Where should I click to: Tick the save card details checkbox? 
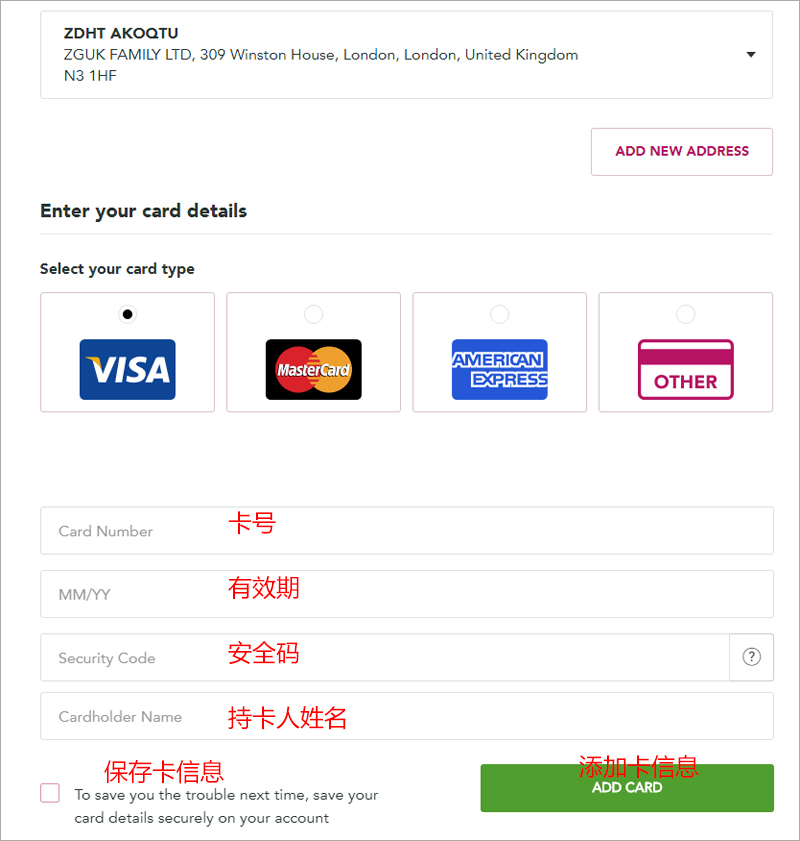pos(50,793)
